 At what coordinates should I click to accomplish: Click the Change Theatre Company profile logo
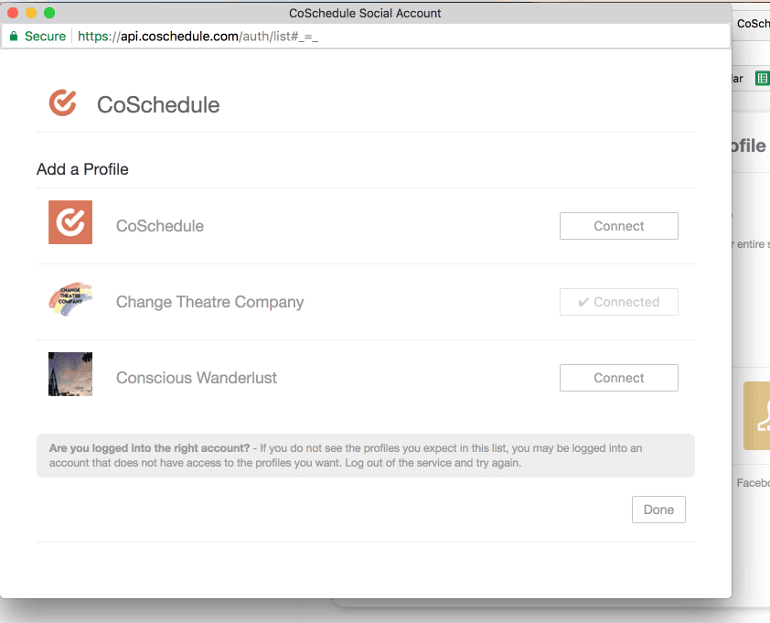point(70,299)
